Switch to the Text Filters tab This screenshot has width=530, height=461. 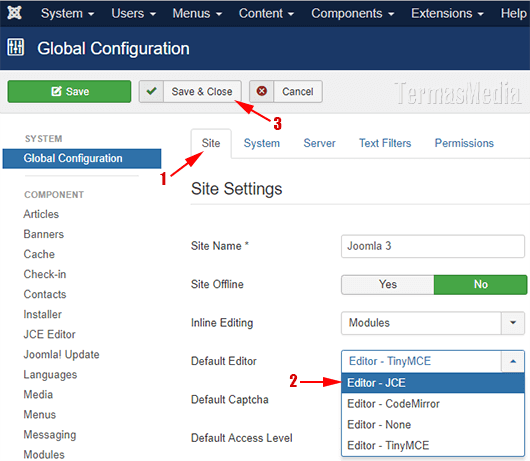385,143
